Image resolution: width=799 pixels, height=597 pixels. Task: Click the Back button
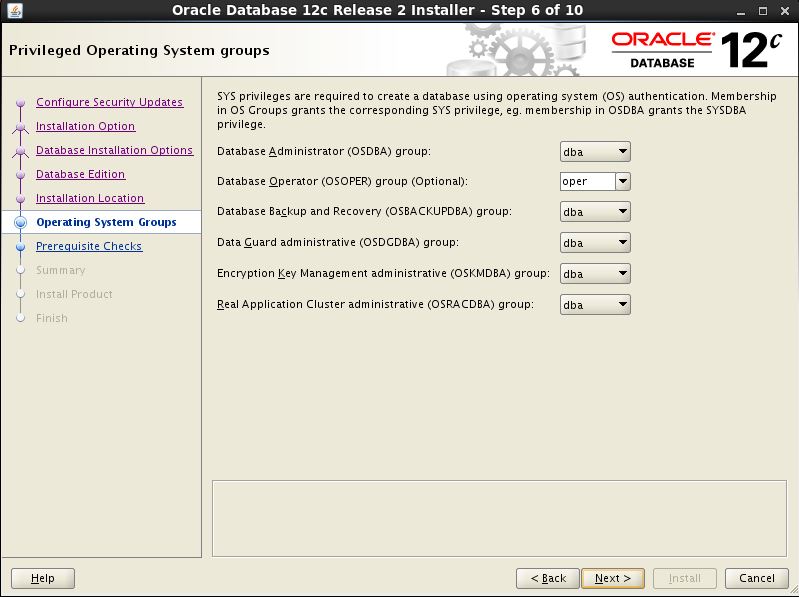(548, 578)
